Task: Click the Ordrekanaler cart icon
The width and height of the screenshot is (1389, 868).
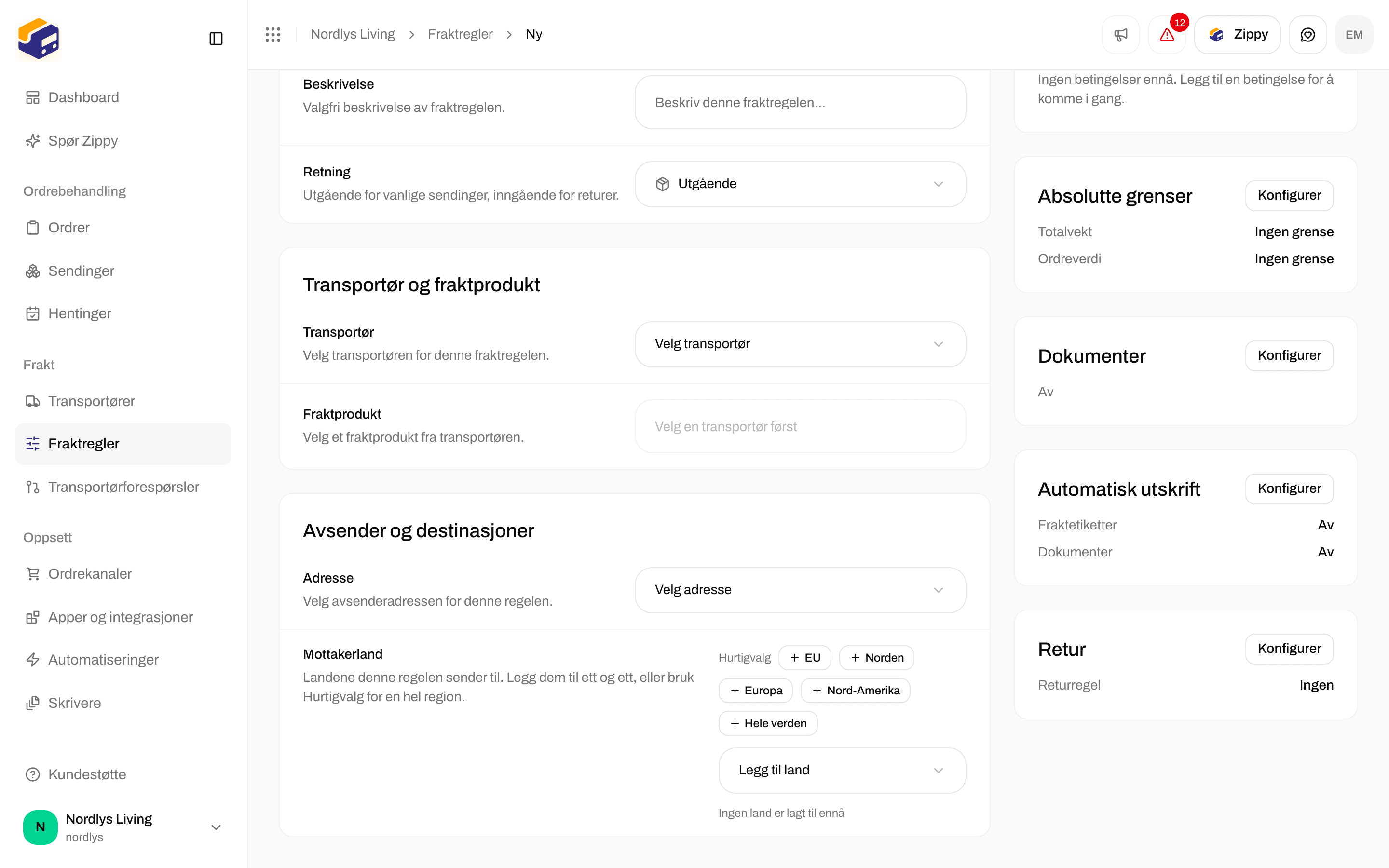Action: (x=33, y=574)
